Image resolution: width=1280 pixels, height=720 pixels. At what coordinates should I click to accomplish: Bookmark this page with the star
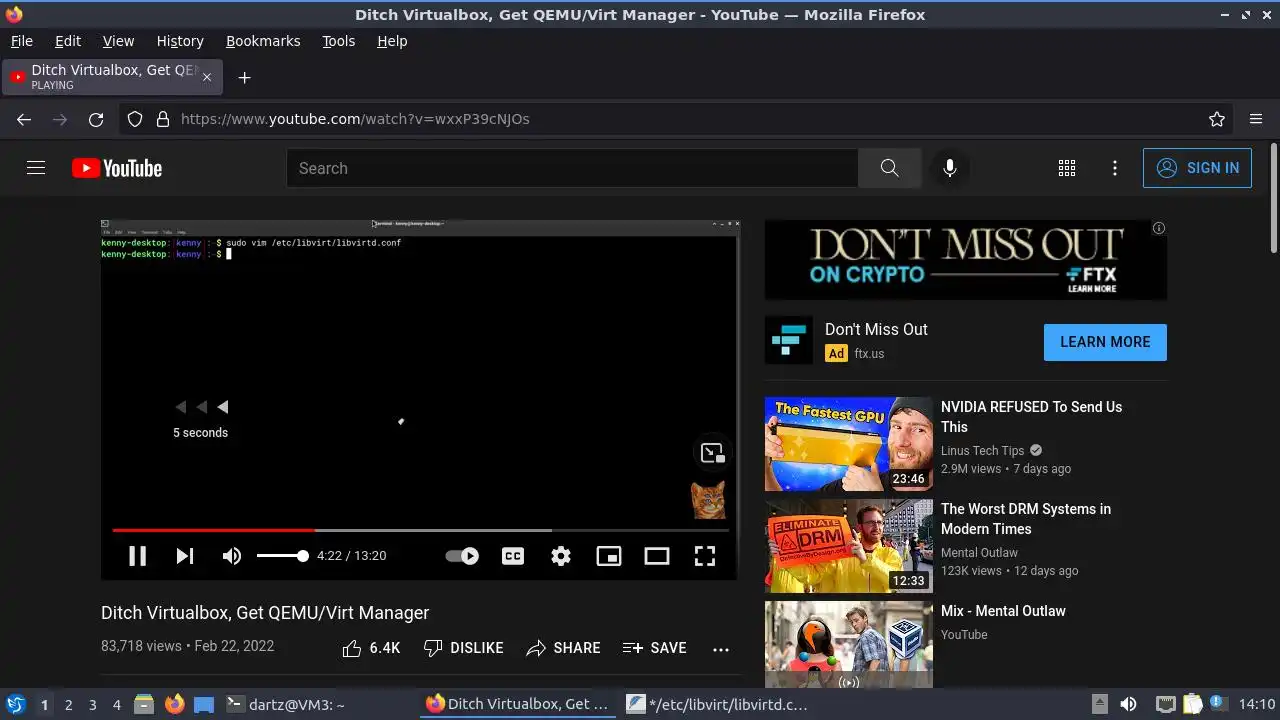click(1217, 119)
